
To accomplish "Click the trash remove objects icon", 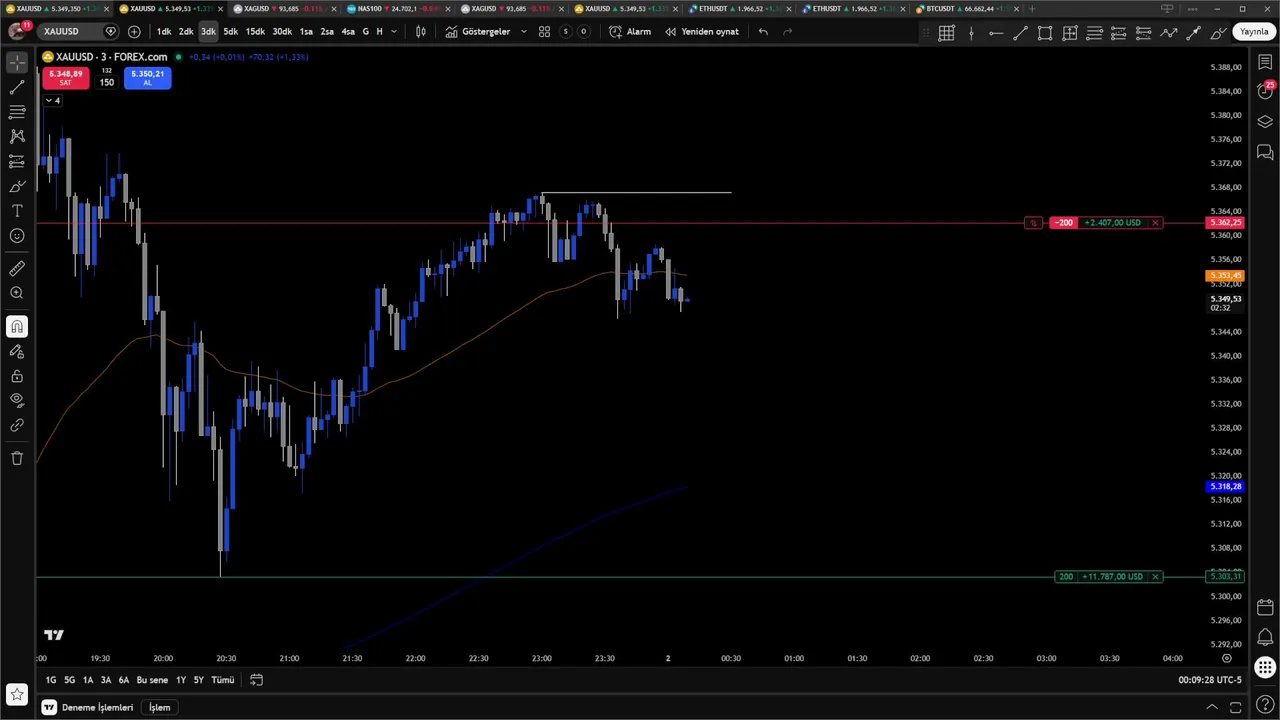I will click(17, 458).
